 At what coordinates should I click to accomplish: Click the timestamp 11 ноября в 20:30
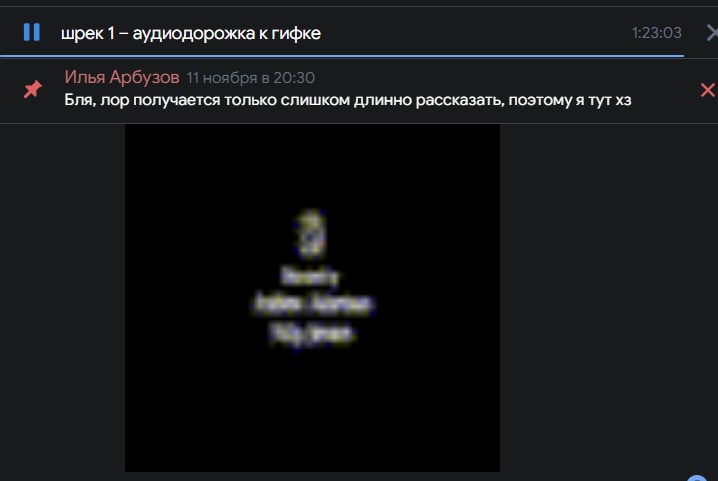(250, 78)
